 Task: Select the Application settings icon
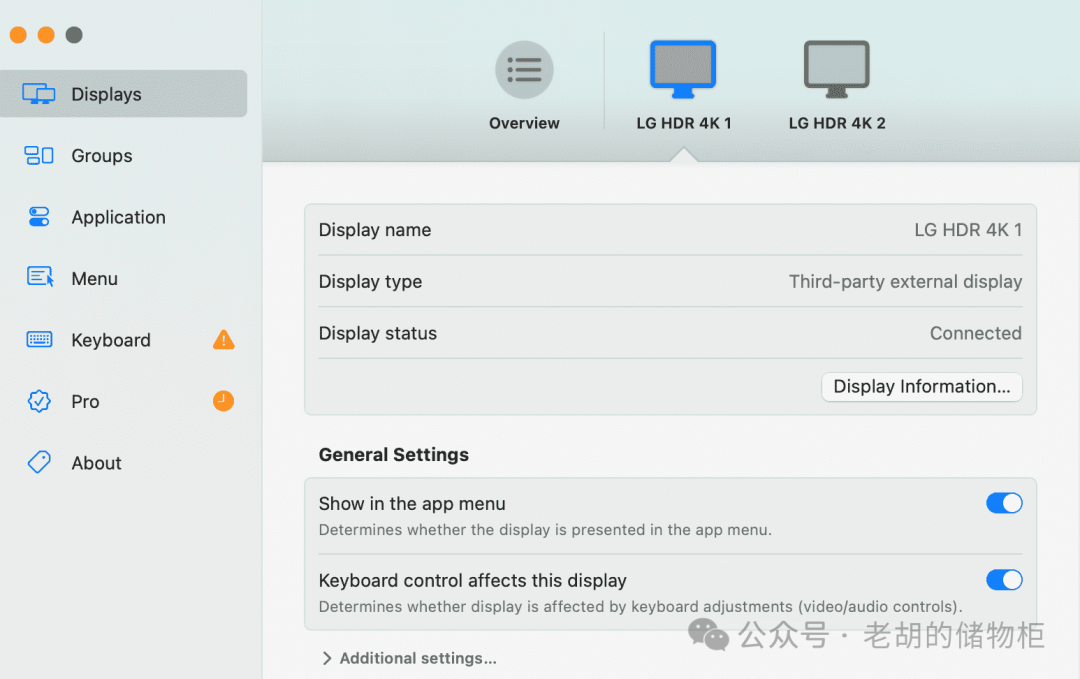click(x=39, y=217)
